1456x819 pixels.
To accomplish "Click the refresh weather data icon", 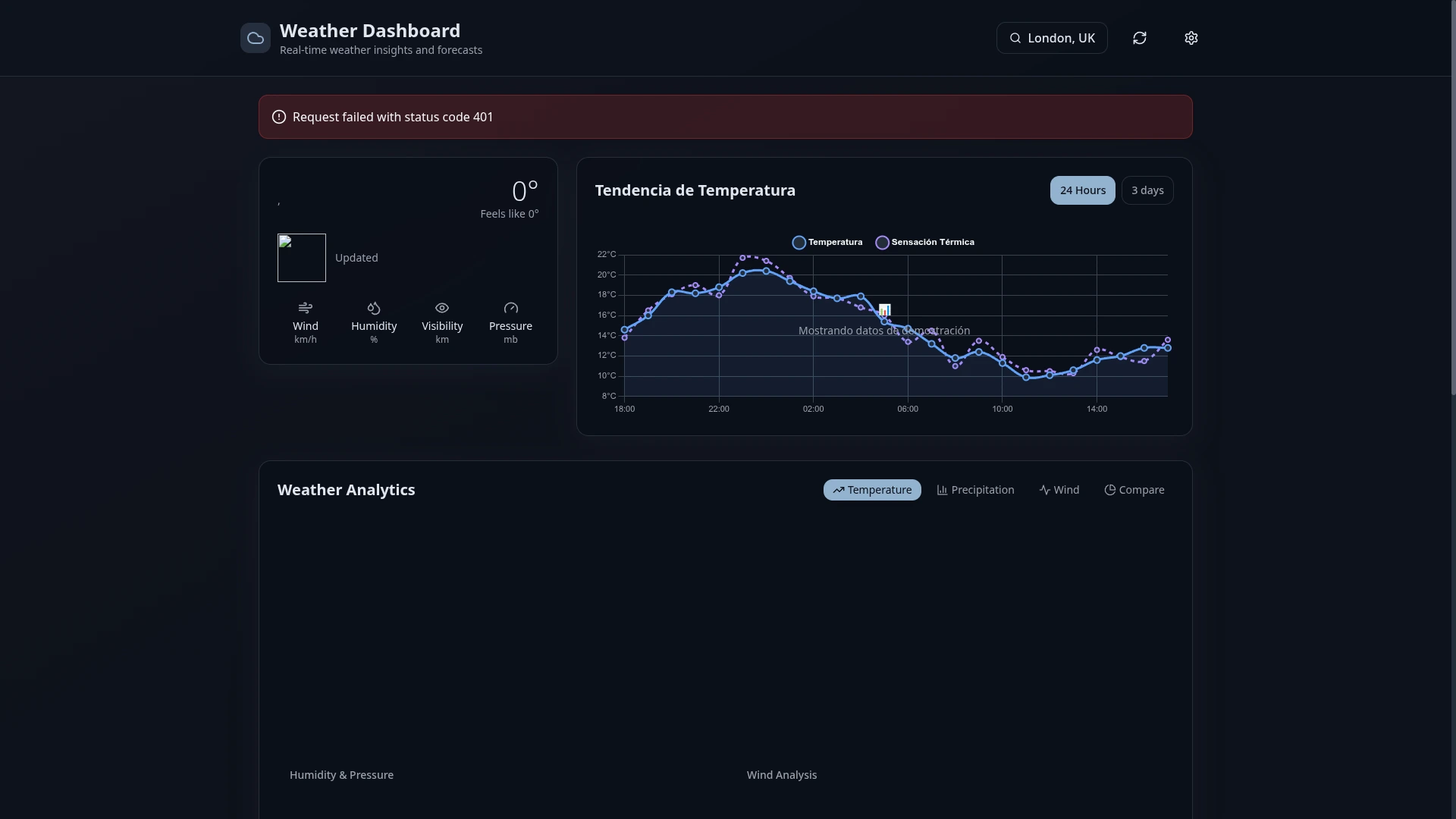I will [x=1140, y=38].
